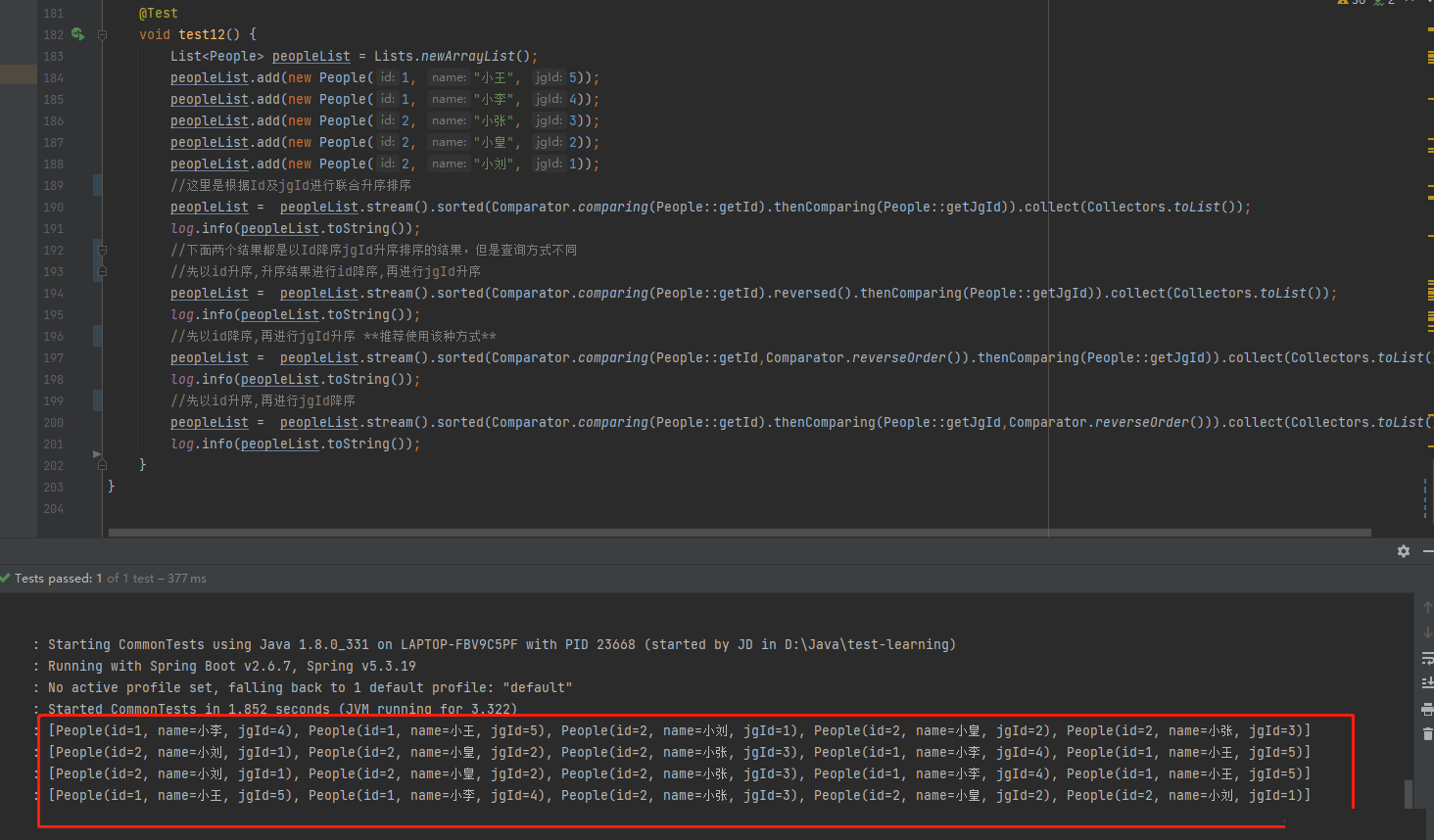The height and width of the screenshot is (840, 1434).
Task: Collapse the comment block at line 192
Action: pyautogui.click(x=102, y=251)
